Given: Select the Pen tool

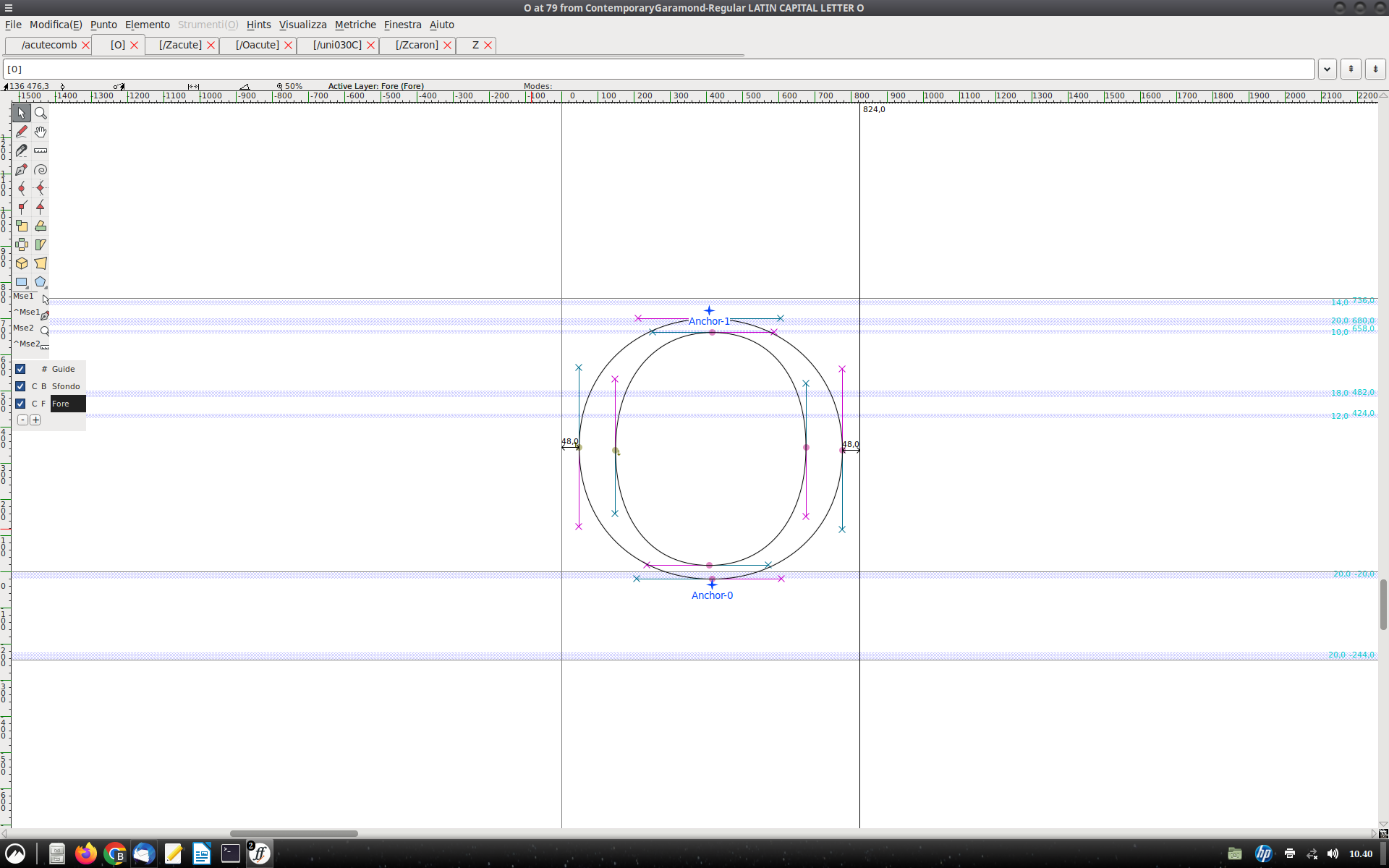Looking at the screenshot, I should 21,169.
